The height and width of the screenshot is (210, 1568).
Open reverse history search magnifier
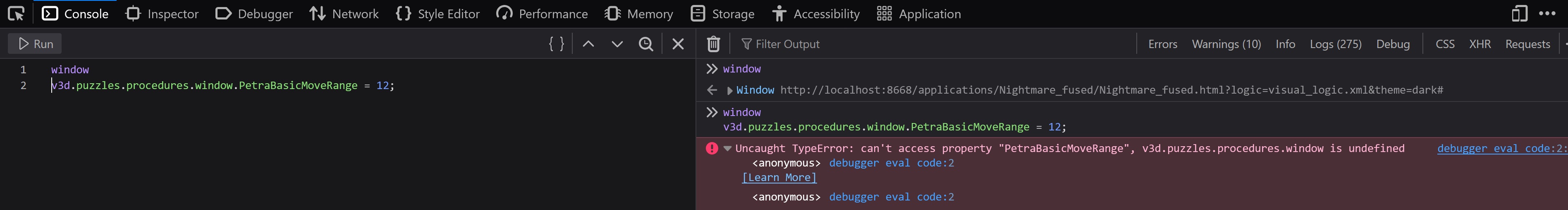pos(646,44)
